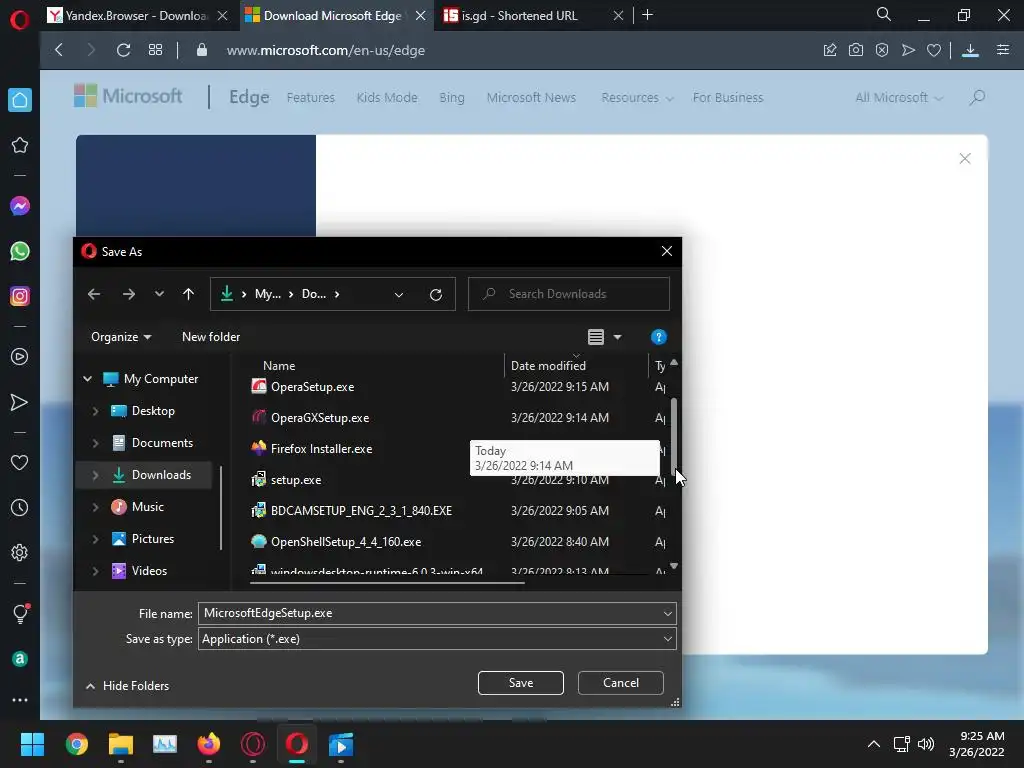Select Pictures folder in tree

point(153,539)
